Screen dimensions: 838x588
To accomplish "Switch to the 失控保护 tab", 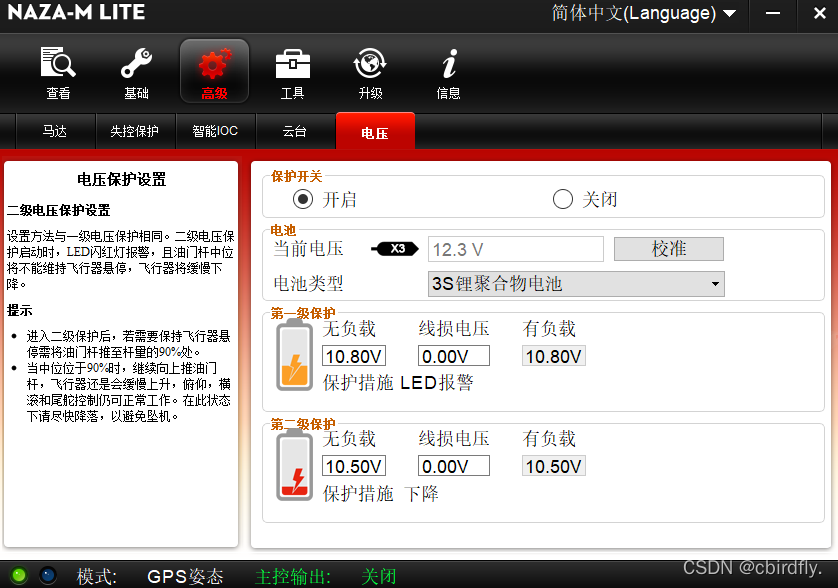I will (x=135, y=131).
